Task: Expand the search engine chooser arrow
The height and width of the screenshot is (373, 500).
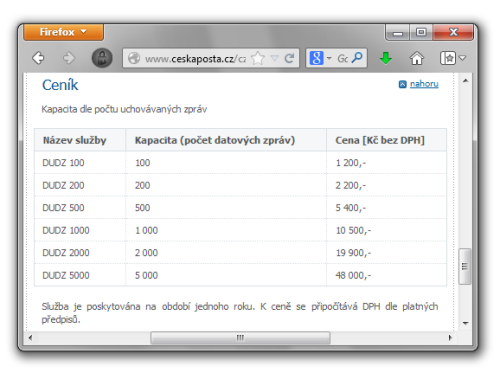Action: 329,58
